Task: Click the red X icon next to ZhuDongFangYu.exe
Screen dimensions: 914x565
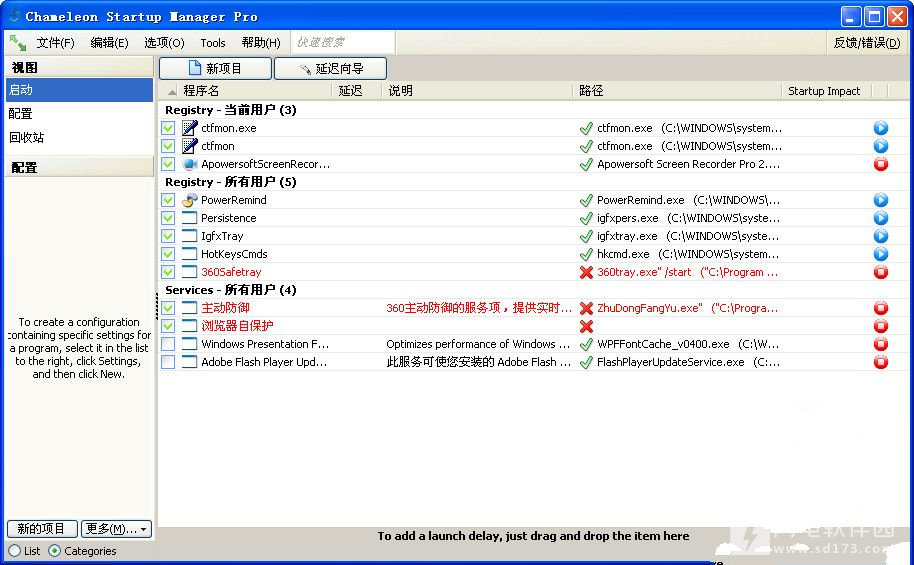Action: click(586, 308)
